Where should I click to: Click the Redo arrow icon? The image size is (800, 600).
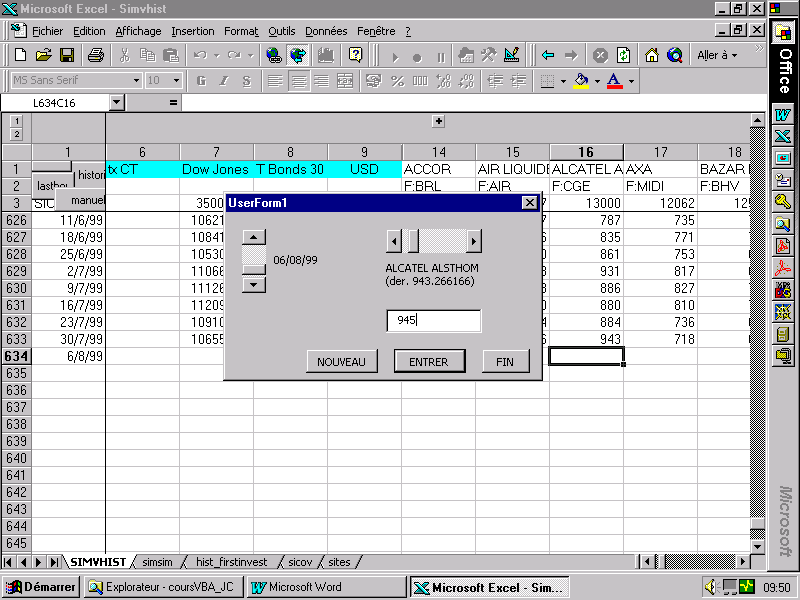point(234,55)
